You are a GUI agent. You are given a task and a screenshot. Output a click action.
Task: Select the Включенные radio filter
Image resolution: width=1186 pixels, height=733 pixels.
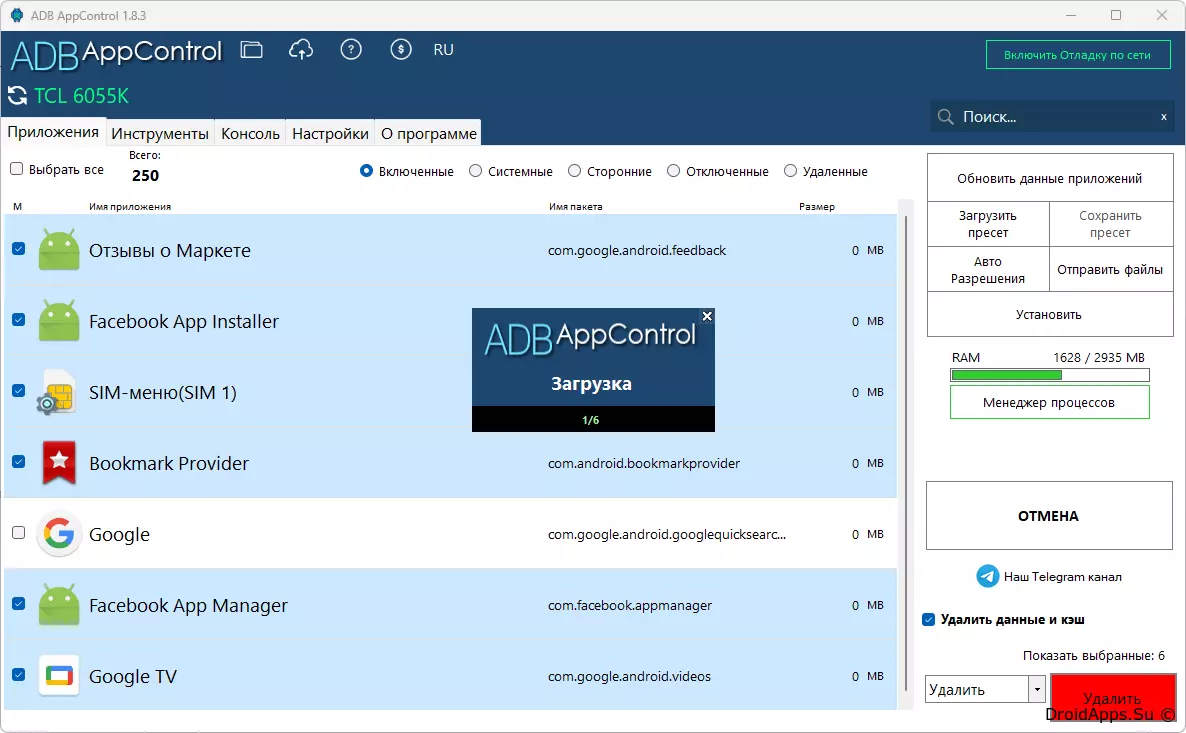click(x=367, y=171)
